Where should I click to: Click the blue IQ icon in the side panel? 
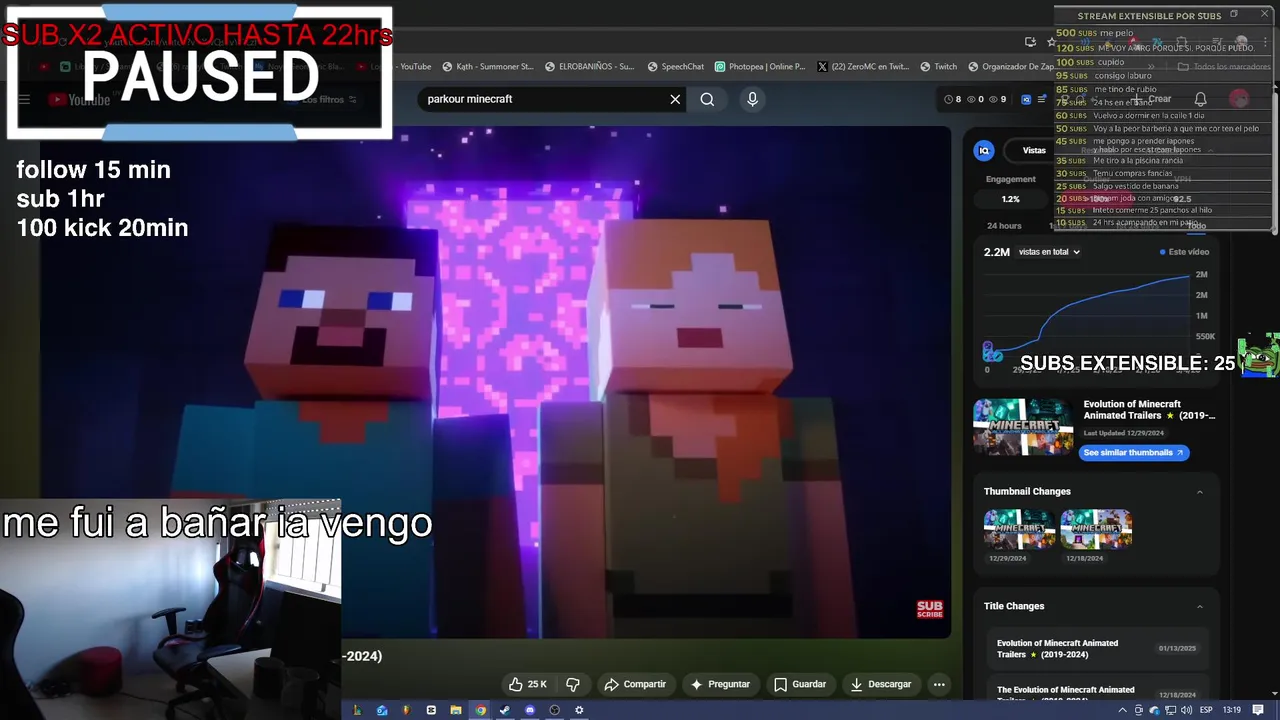coord(984,150)
